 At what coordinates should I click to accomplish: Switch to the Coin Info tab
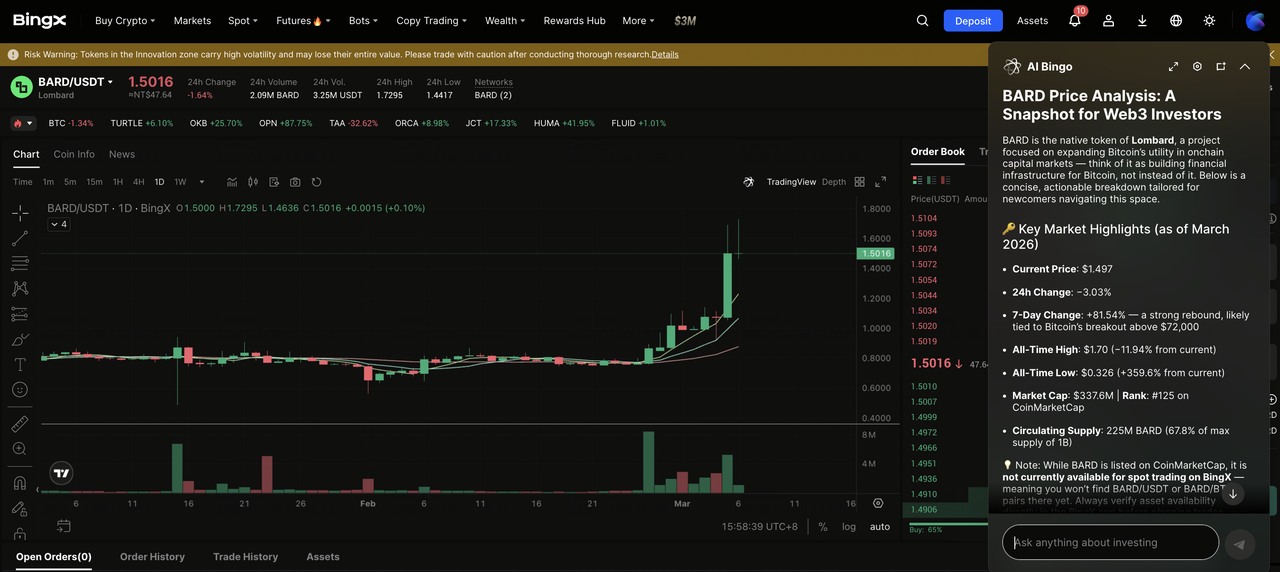[74, 154]
